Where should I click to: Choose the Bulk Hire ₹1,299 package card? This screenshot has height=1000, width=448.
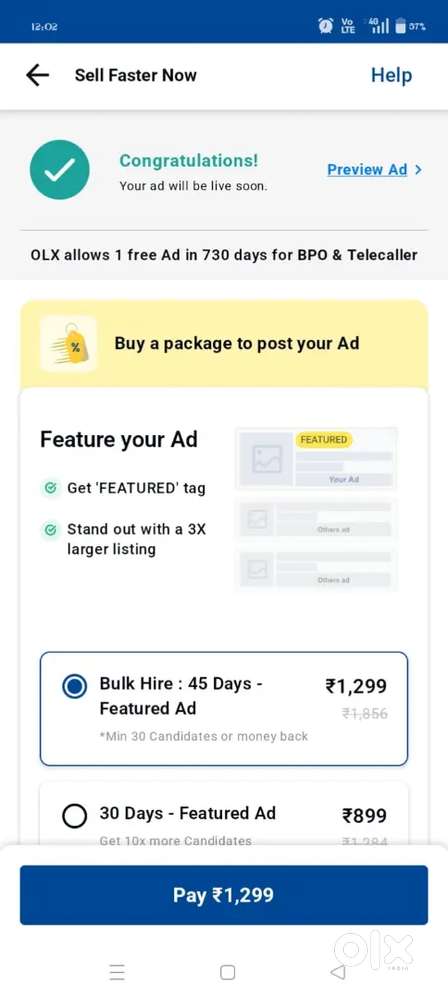tap(224, 709)
